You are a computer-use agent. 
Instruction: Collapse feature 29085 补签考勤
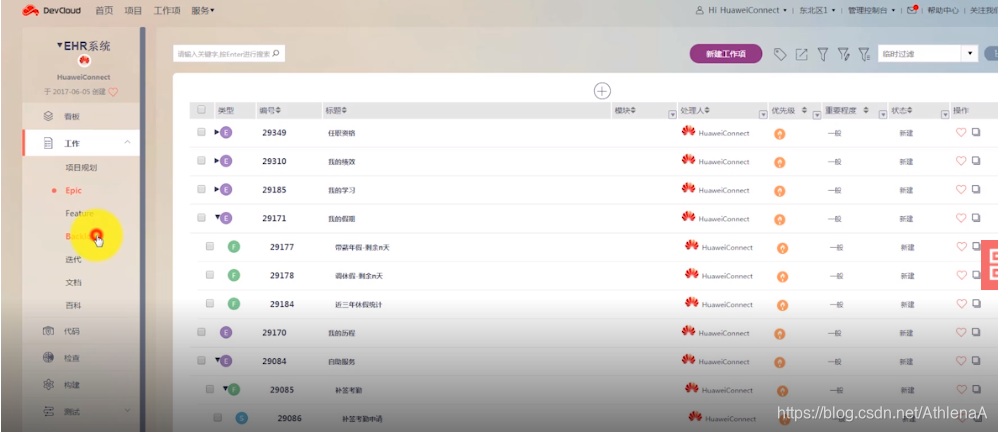[225, 388]
